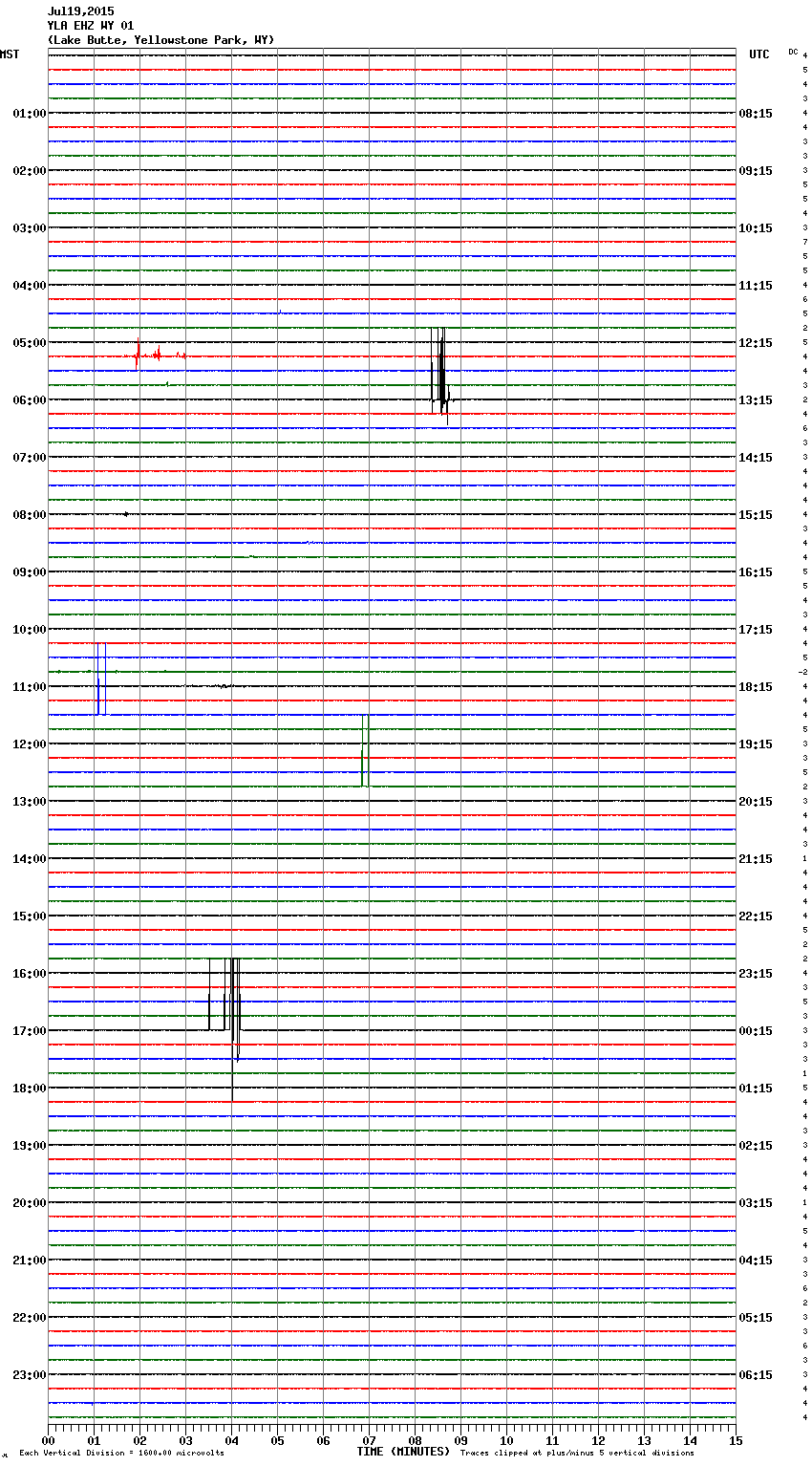Click the 15:15 UTC time label
The image size is (812, 1466).
[x=756, y=514]
